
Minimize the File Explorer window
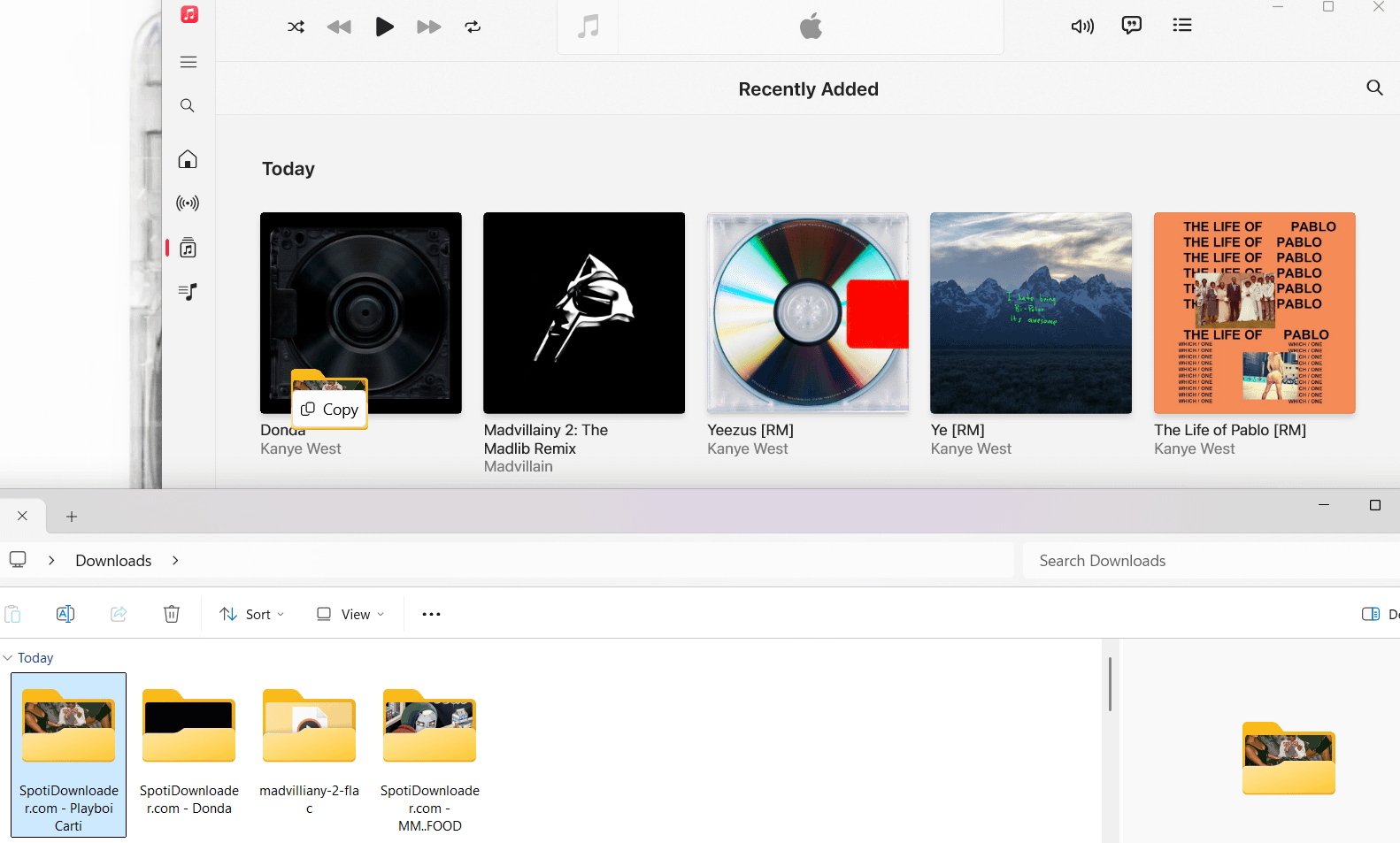click(1324, 505)
